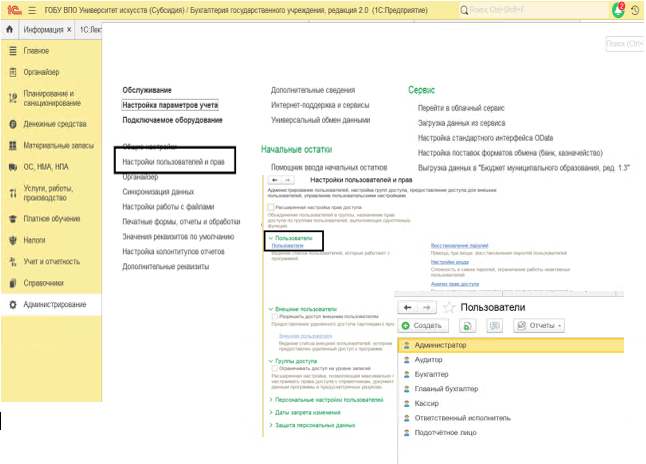Click the discussion speech bubble icon
This screenshot has width=646, height=464.
click(495, 326)
